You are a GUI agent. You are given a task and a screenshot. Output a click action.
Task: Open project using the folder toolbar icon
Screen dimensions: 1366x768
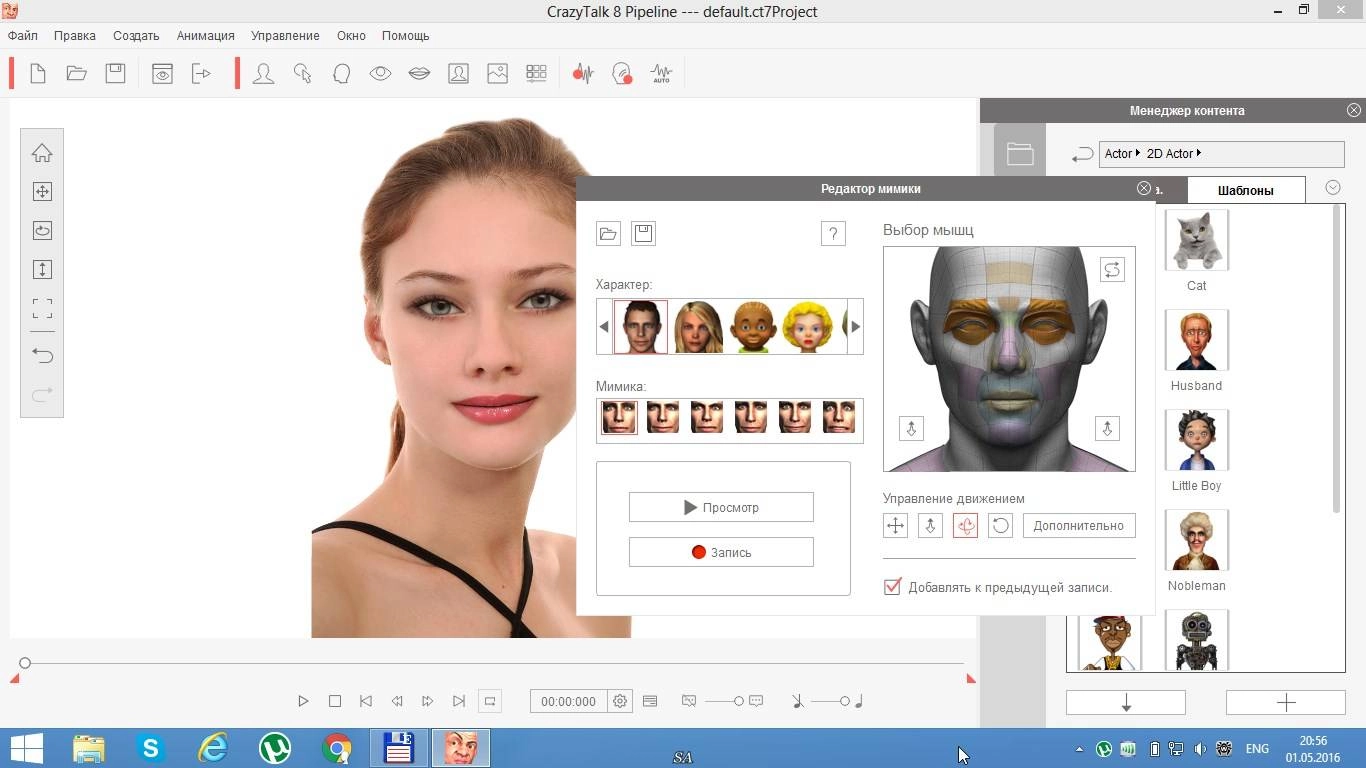click(76, 73)
